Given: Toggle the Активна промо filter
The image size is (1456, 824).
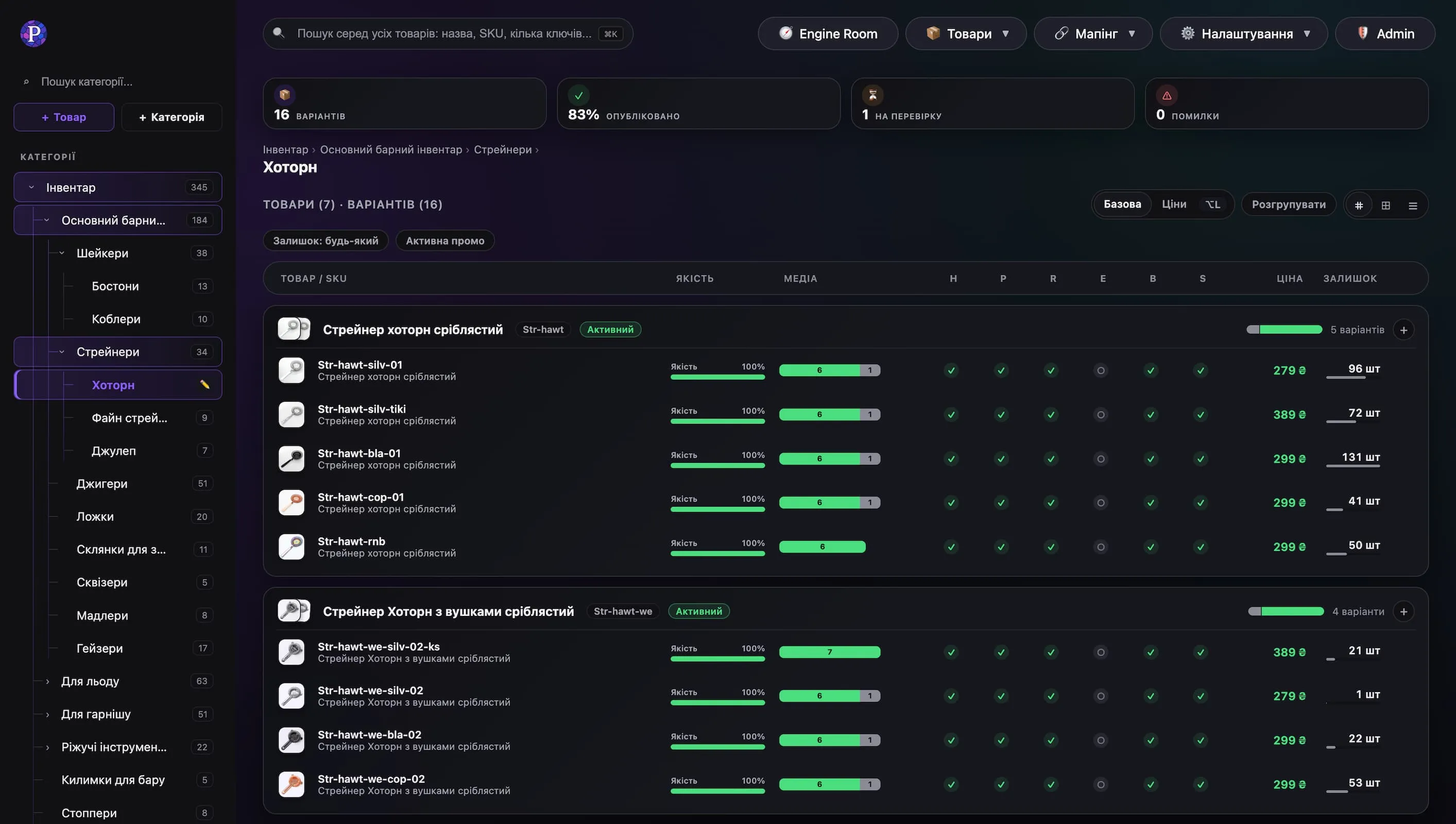Looking at the screenshot, I should (x=445, y=241).
